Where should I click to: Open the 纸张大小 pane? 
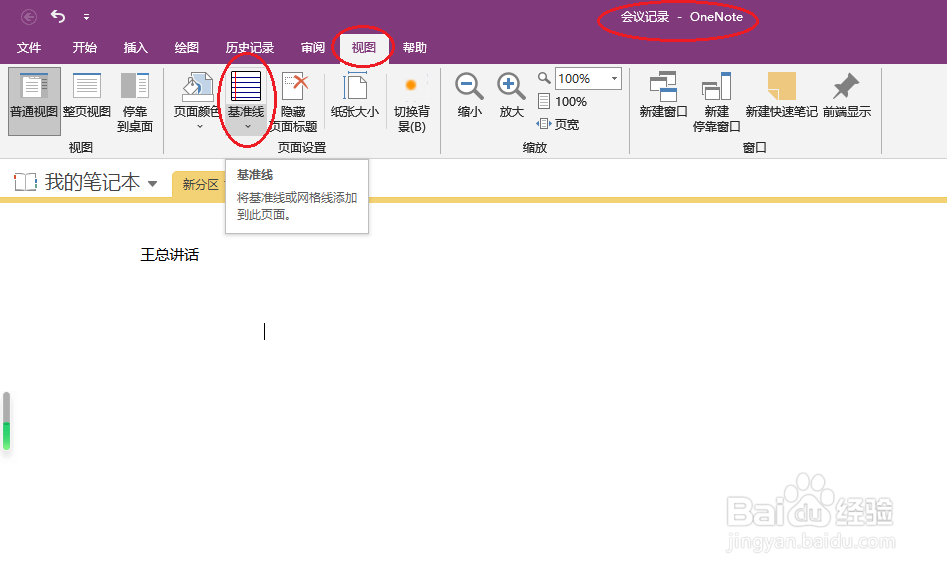coord(355,95)
